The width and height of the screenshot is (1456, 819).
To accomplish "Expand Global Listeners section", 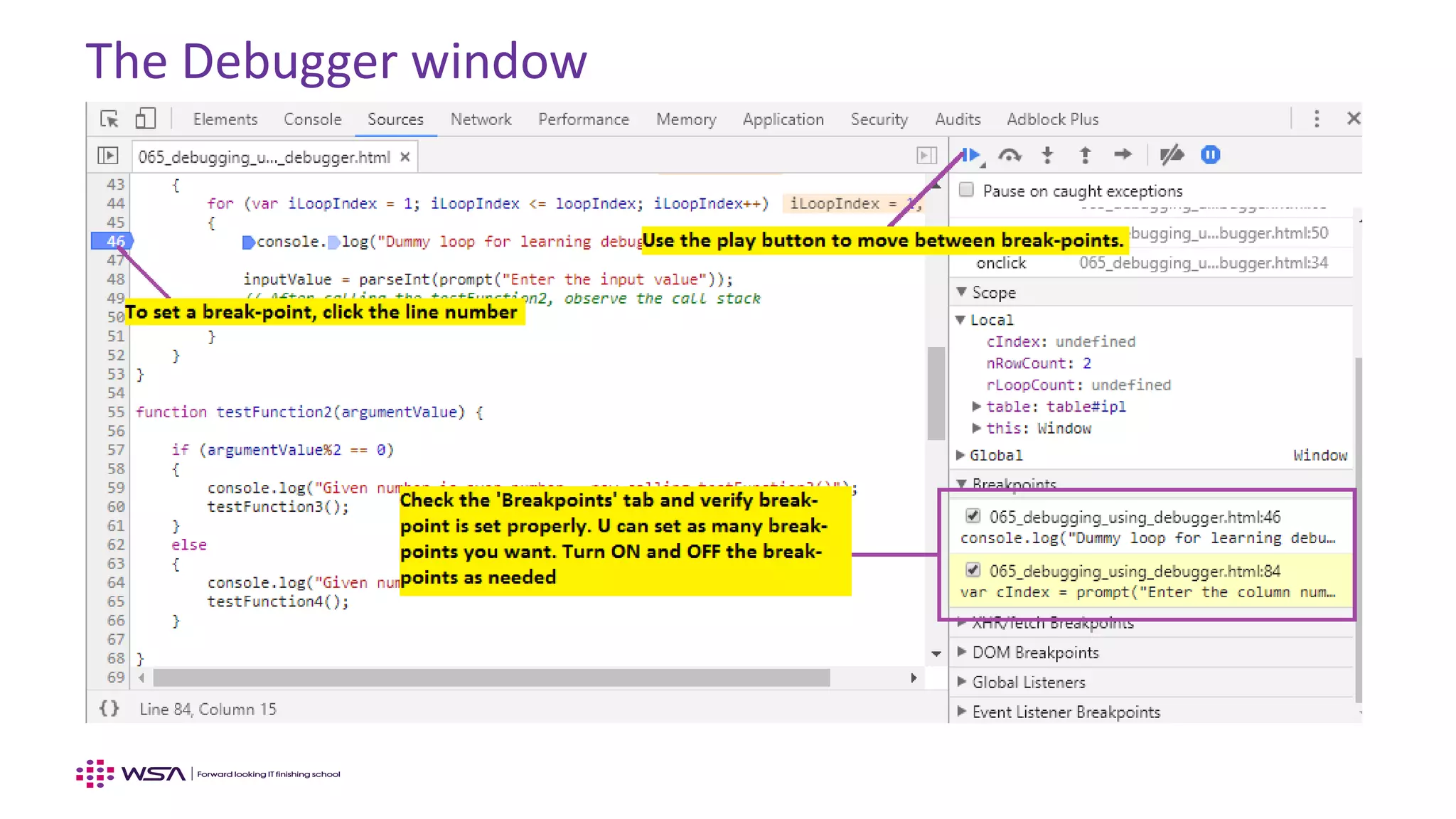I will click(x=961, y=682).
